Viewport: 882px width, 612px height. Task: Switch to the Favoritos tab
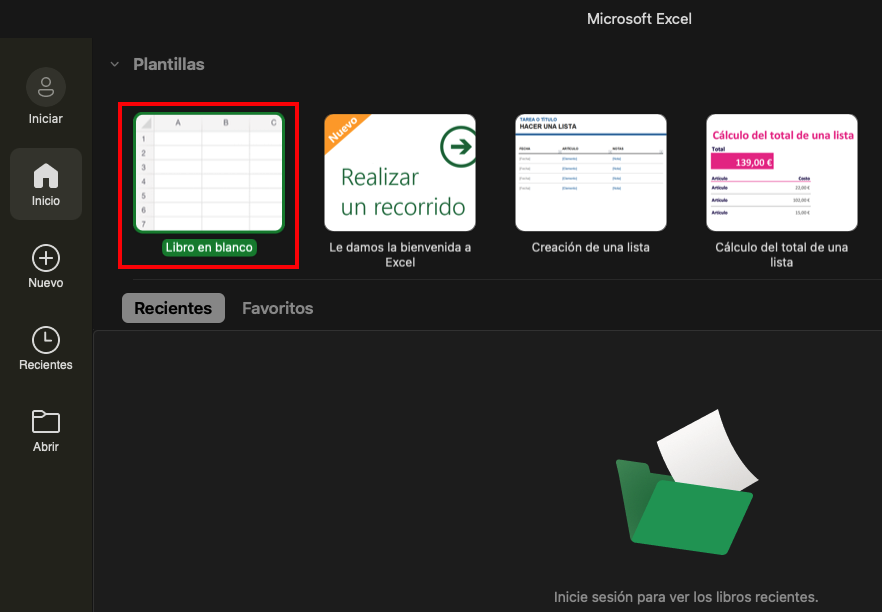[x=277, y=308]
